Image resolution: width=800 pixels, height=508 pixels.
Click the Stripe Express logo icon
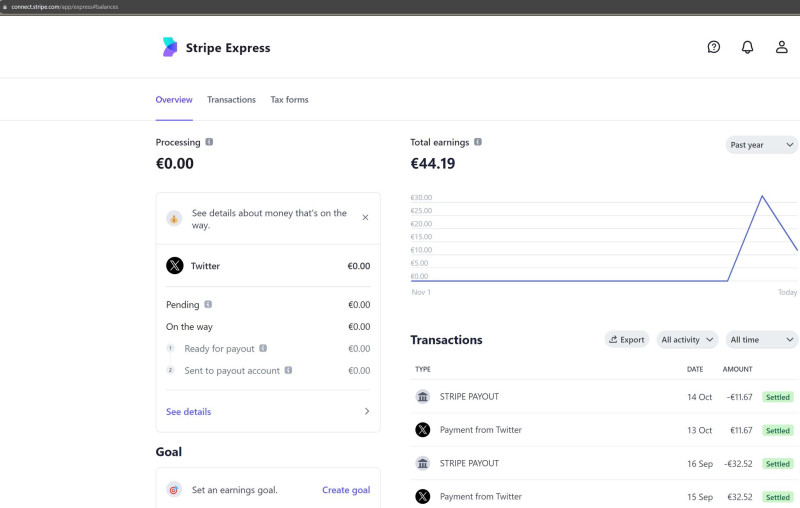pyautogui.click(x=170, y=47)
